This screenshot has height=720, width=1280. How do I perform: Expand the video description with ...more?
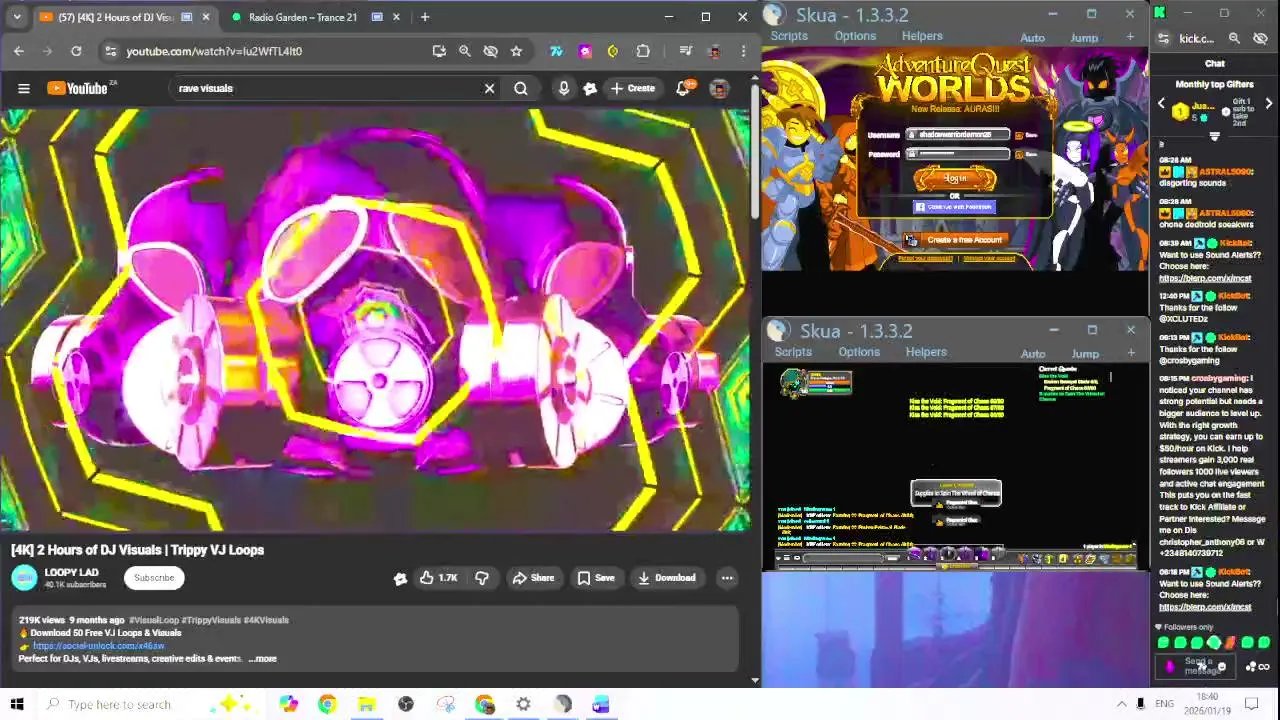[x=264, y=658]
